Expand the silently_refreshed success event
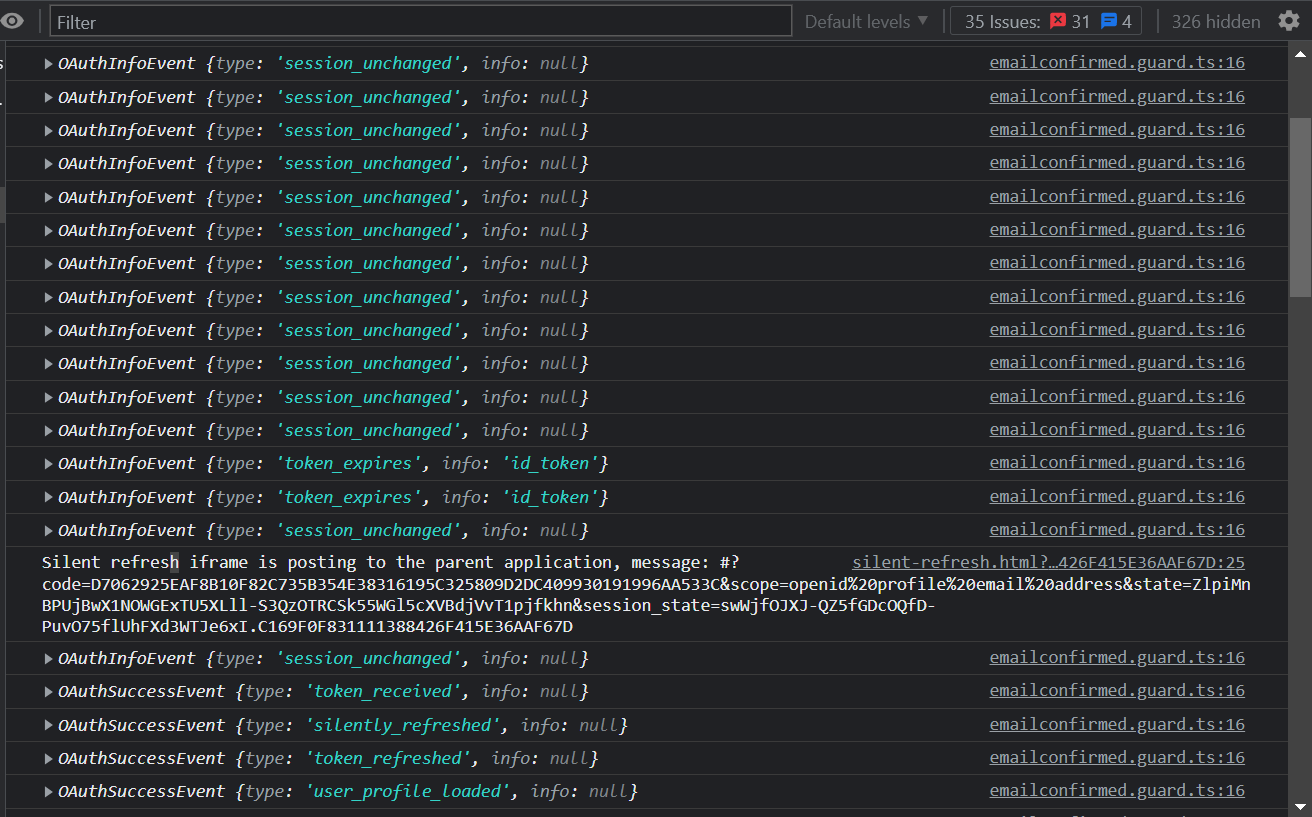Image resolution: width=1312 pixels, height=817 pixels. pos(47,724)
